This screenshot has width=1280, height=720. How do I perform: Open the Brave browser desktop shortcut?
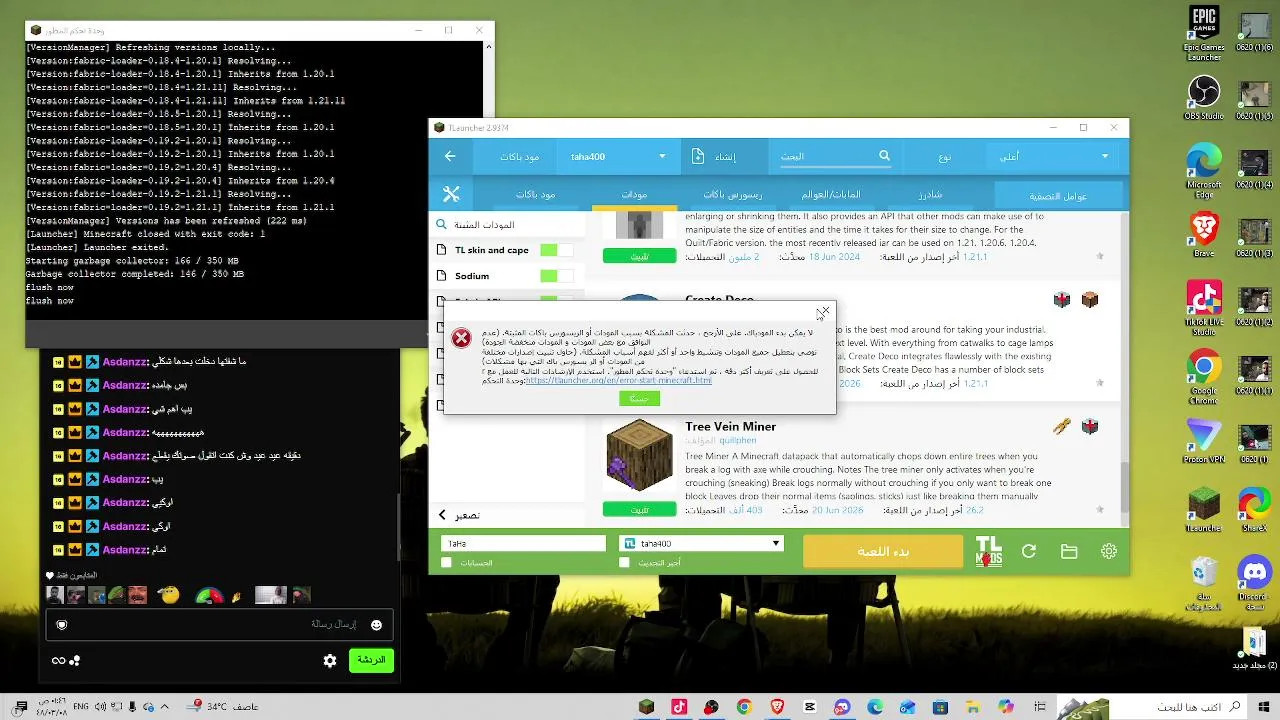click(x=1204, y=235)
